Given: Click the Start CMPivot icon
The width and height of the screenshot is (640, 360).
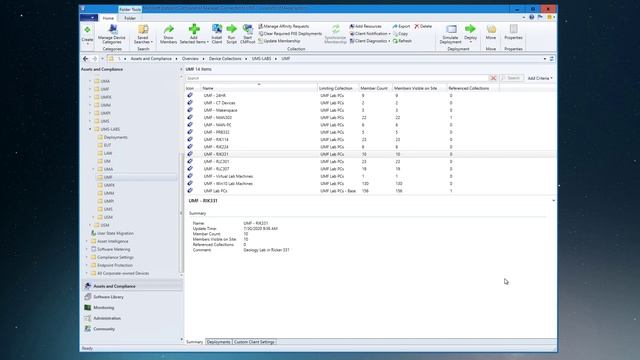Looking at the screenshot, I should tap(247, 29).
